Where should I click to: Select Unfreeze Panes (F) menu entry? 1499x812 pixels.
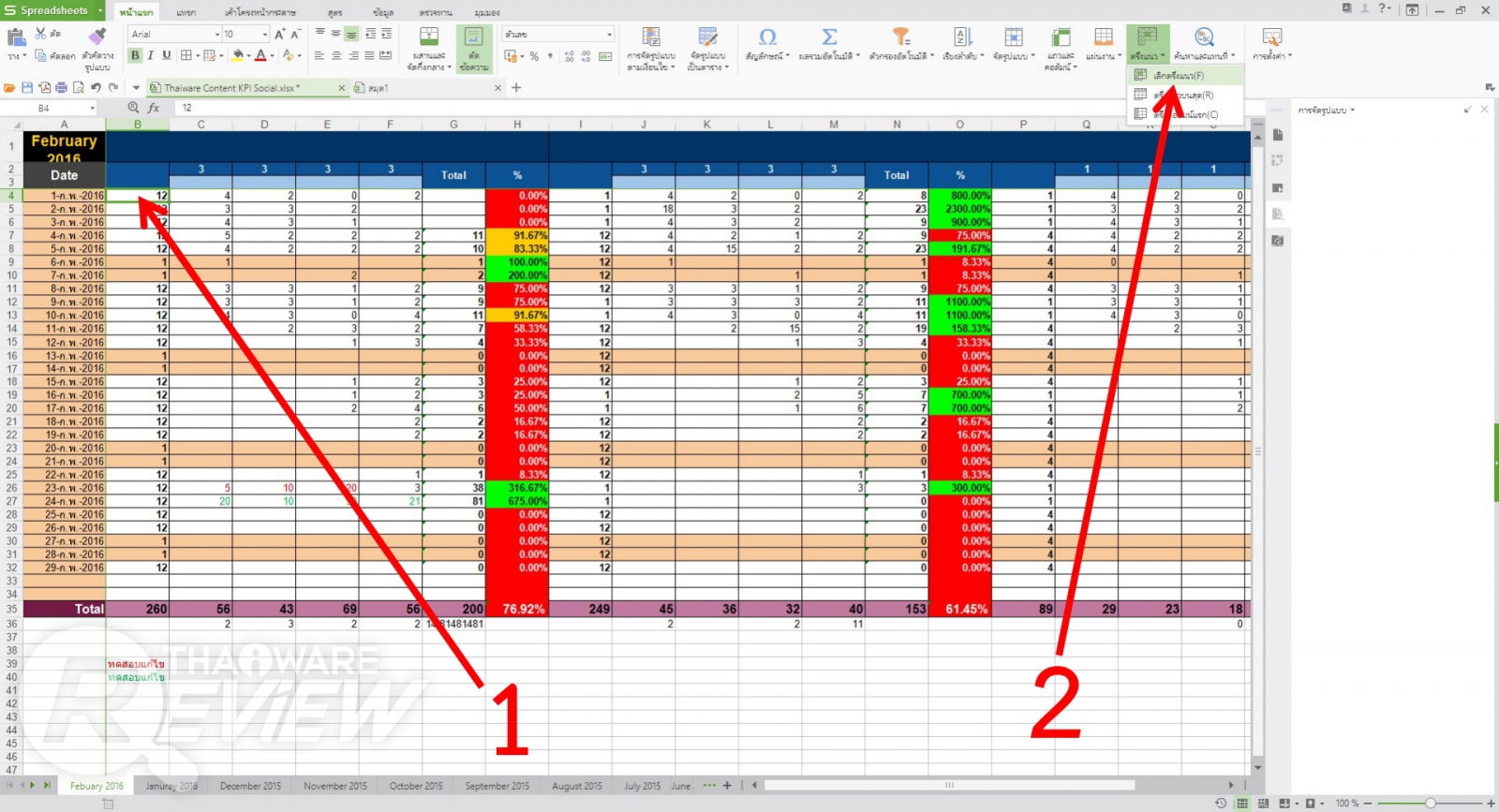(x=1185, y=75)
